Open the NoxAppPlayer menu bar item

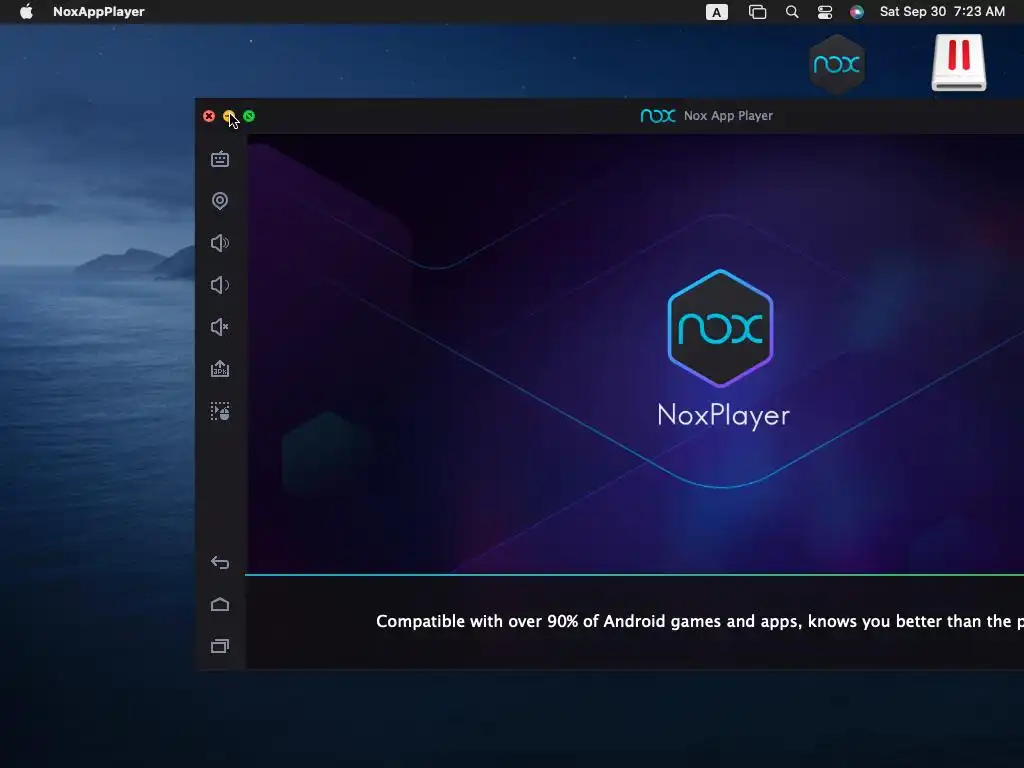pos(99,11)
